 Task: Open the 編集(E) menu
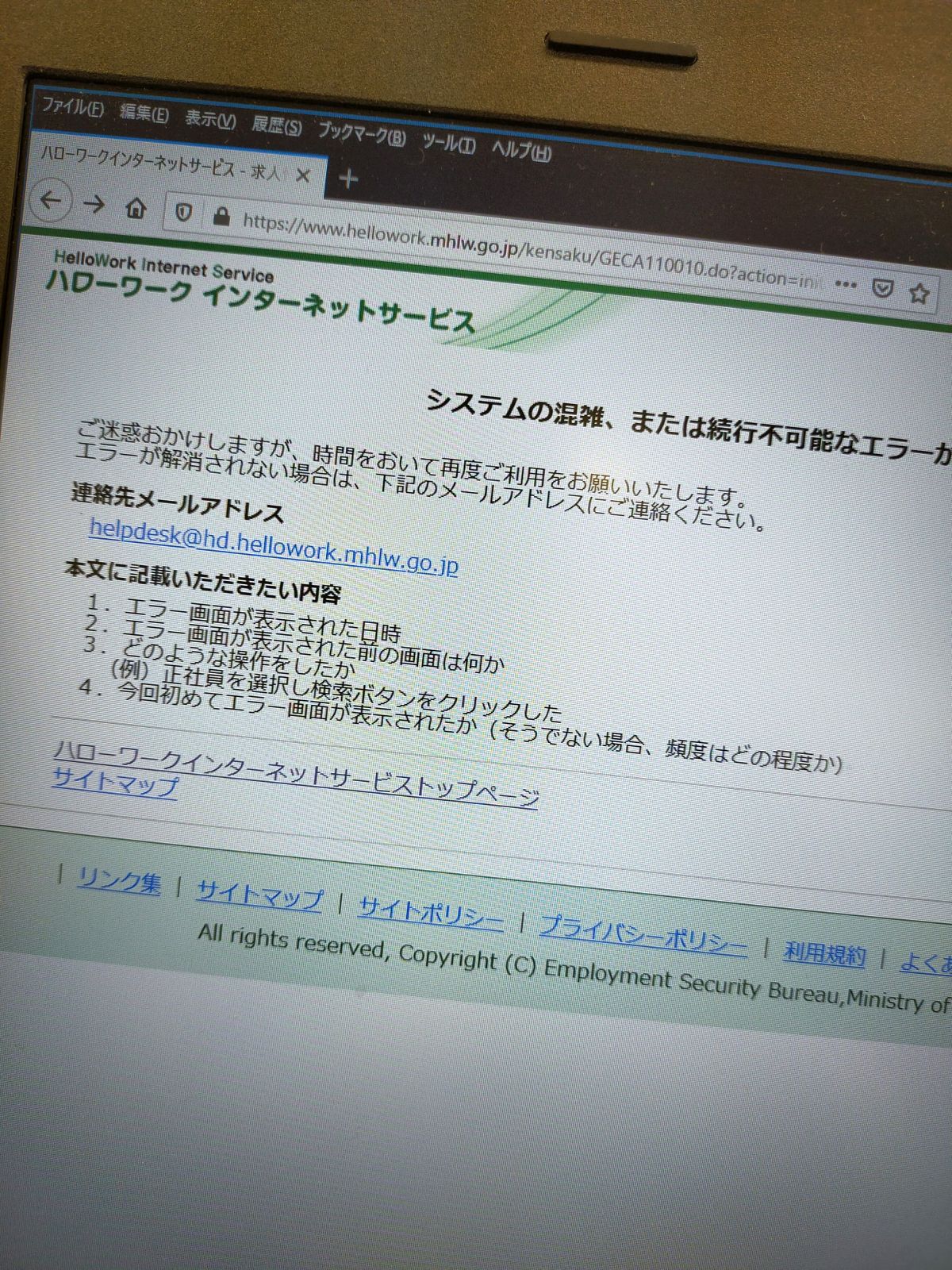tap(144, 114)
